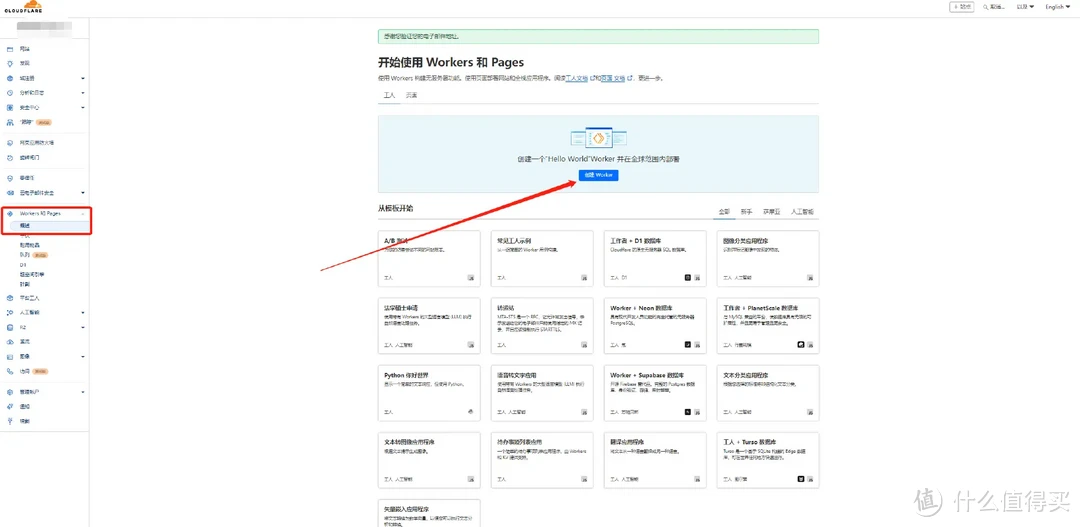
Task: Select the 新手 template filter tab
Action: coord(747,211)
